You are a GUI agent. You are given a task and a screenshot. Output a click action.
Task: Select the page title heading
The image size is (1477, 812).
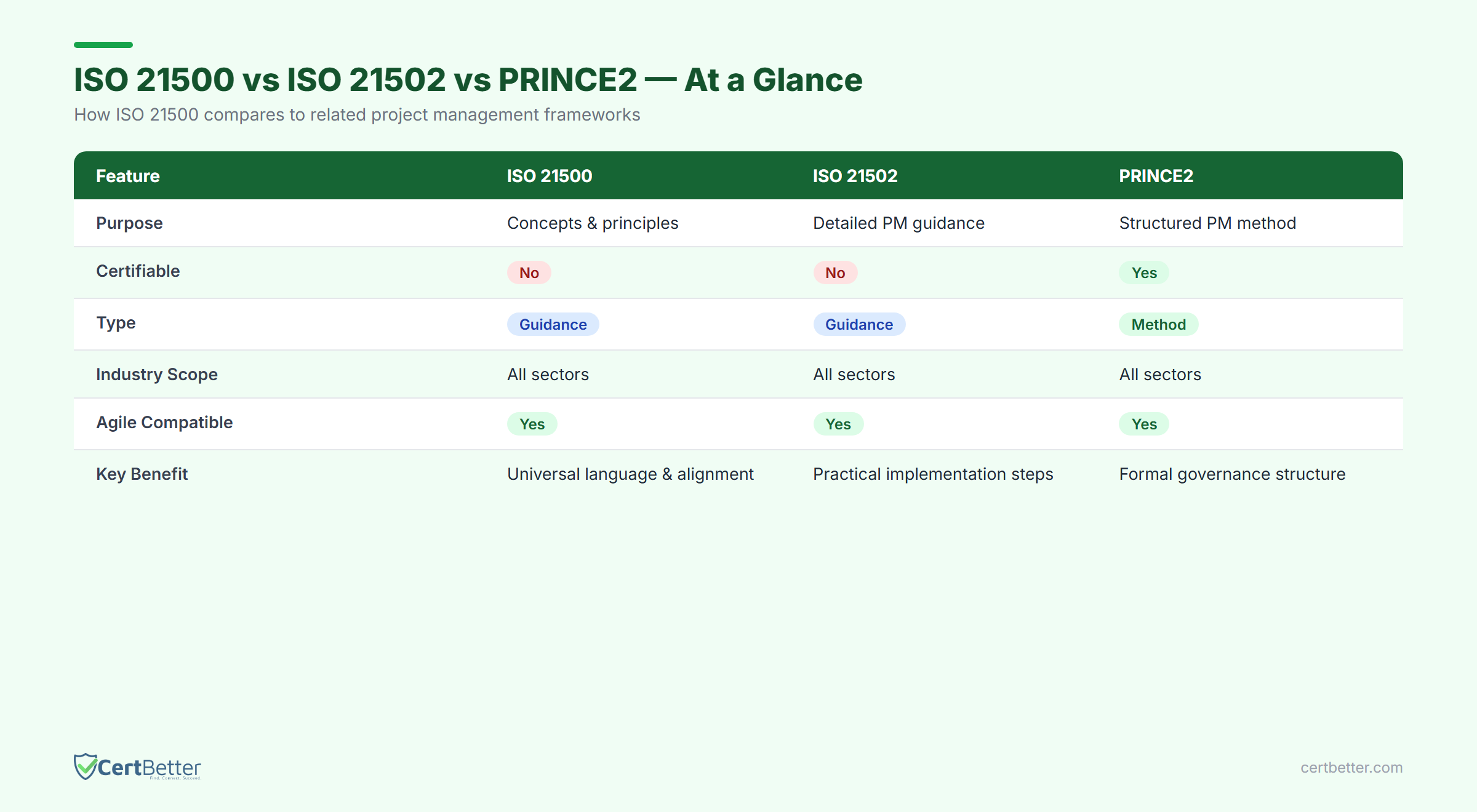(x=468, y=80)
